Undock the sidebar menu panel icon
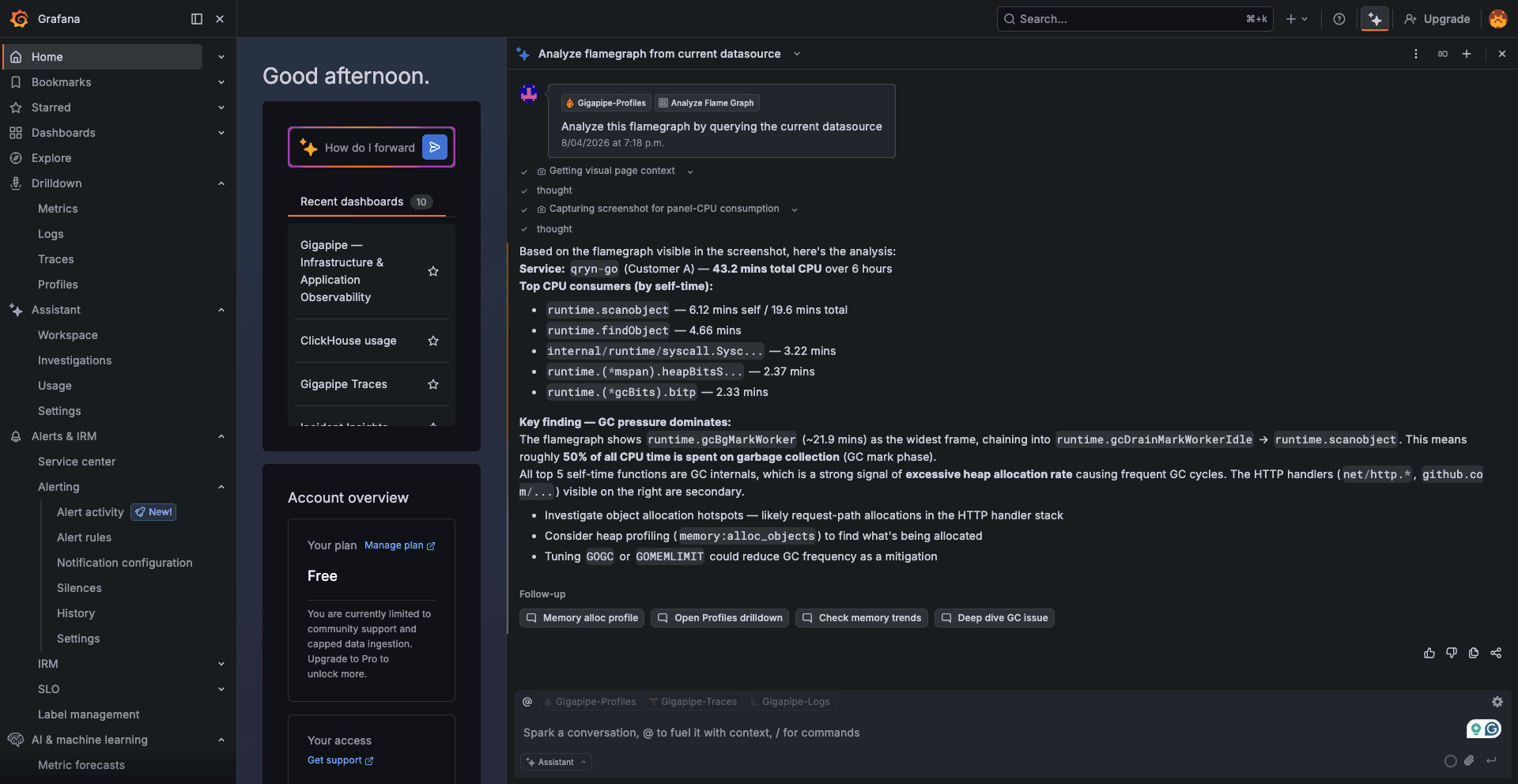Viewport: 1518px width, 784px height. point(197,19)
